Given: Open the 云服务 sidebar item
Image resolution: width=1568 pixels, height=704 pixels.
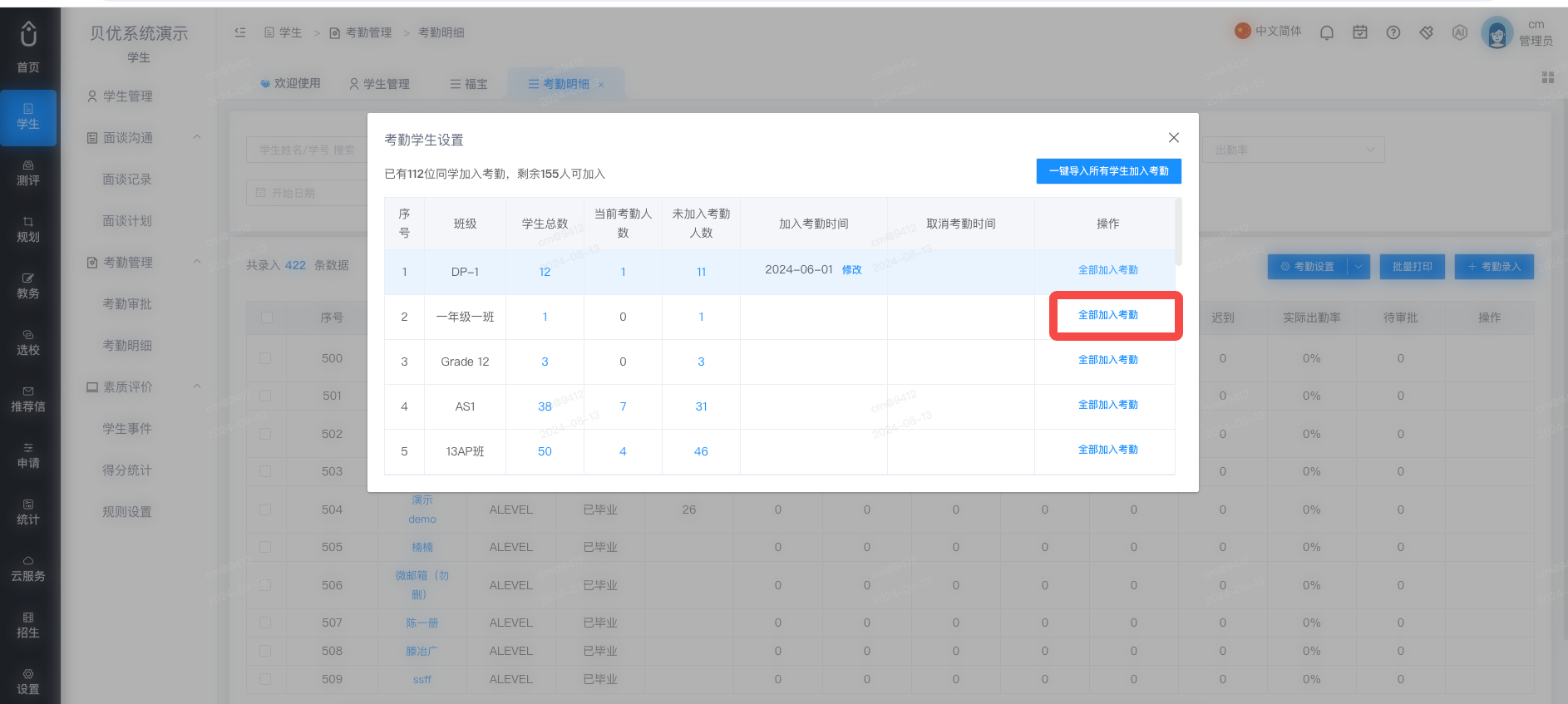Looking at the screenshot, I should tap(28, 569).
